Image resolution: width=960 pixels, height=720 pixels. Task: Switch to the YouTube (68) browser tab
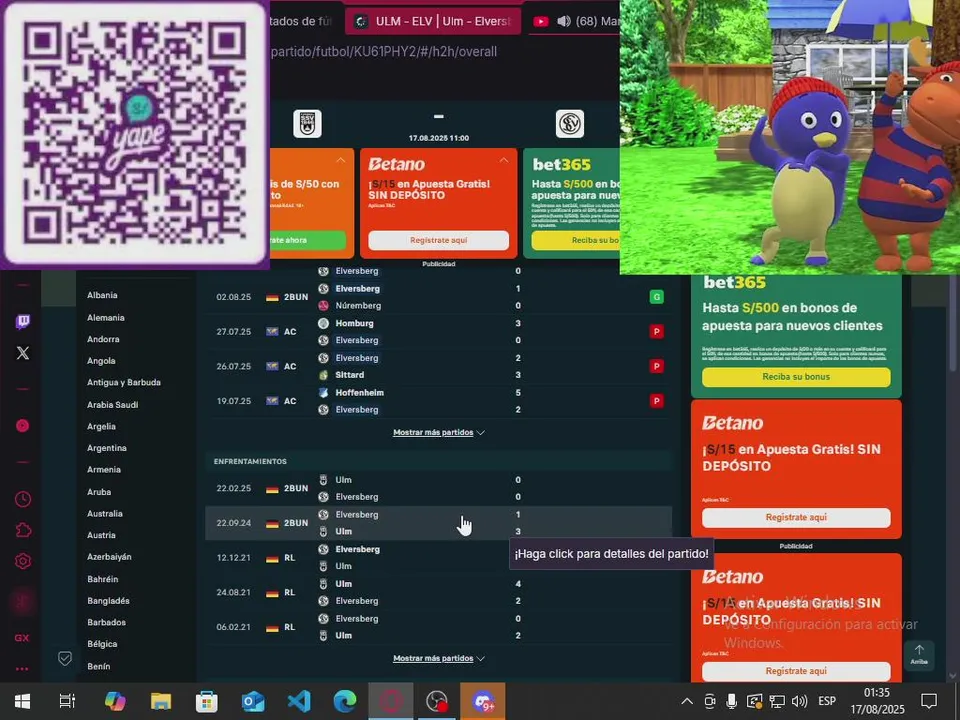tap(574, 21)
